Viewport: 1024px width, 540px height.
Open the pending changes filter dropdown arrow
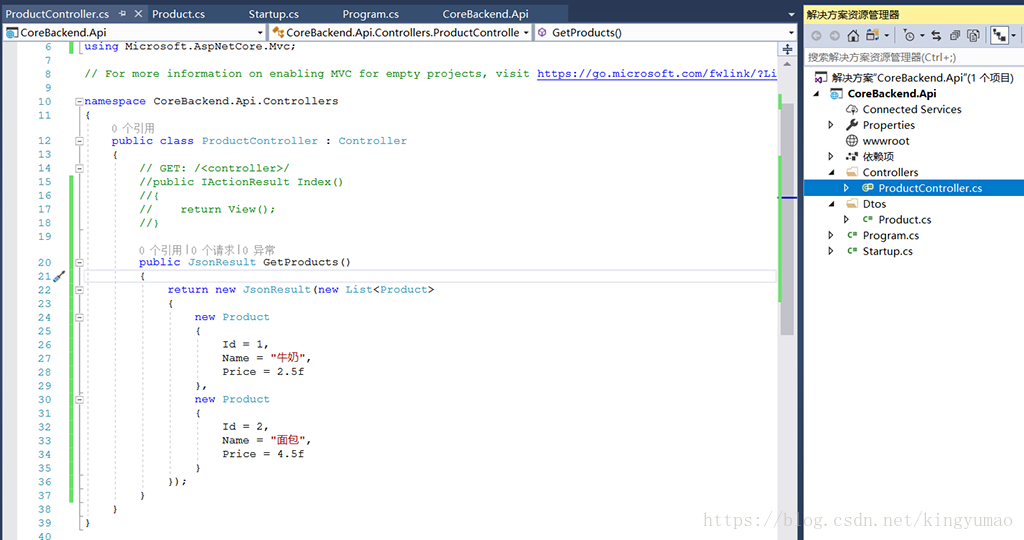click(921, 35)
